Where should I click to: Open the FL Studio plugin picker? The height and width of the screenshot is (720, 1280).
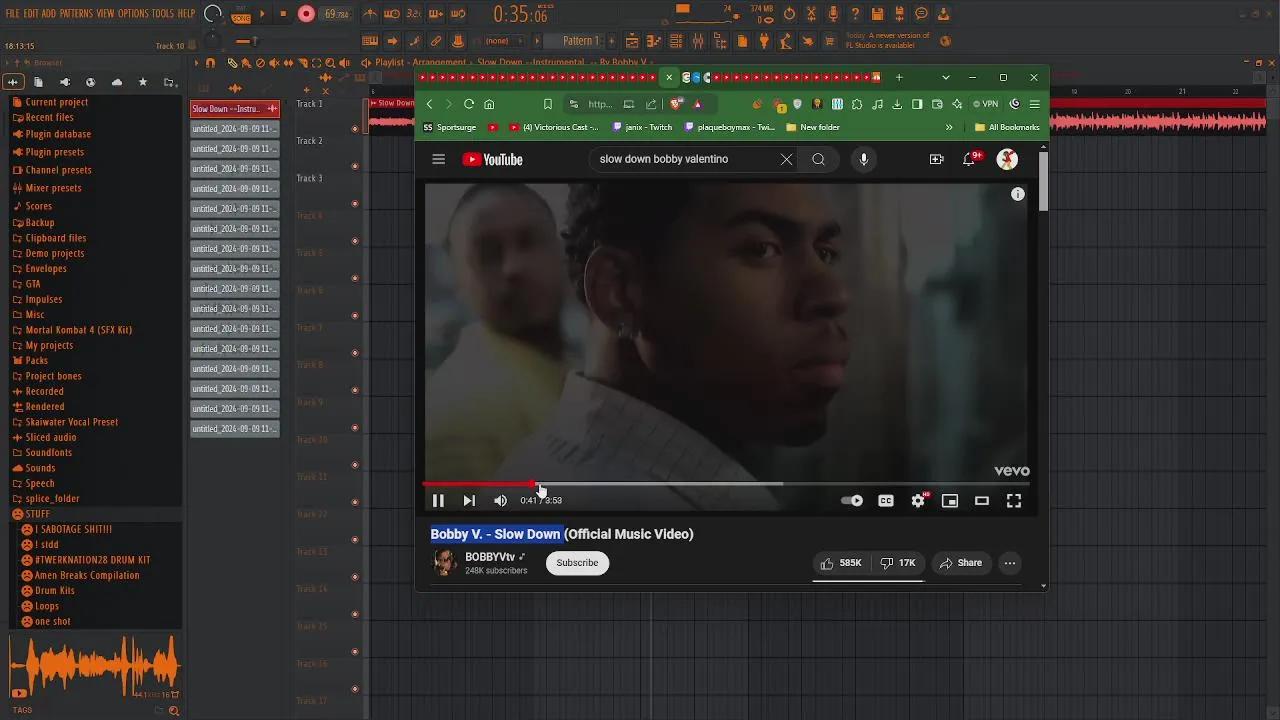point(764,41)
